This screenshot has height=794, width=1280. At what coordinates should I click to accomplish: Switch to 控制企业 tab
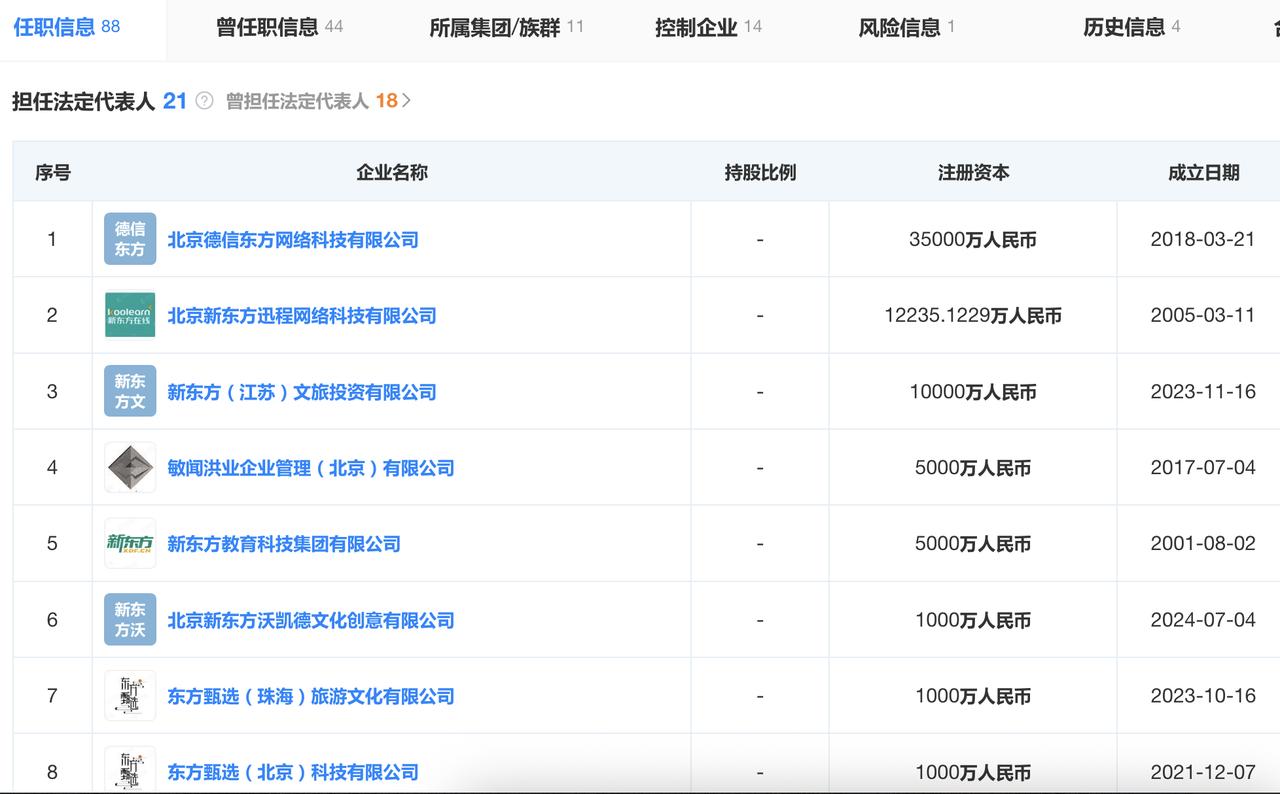pos(708,27)
